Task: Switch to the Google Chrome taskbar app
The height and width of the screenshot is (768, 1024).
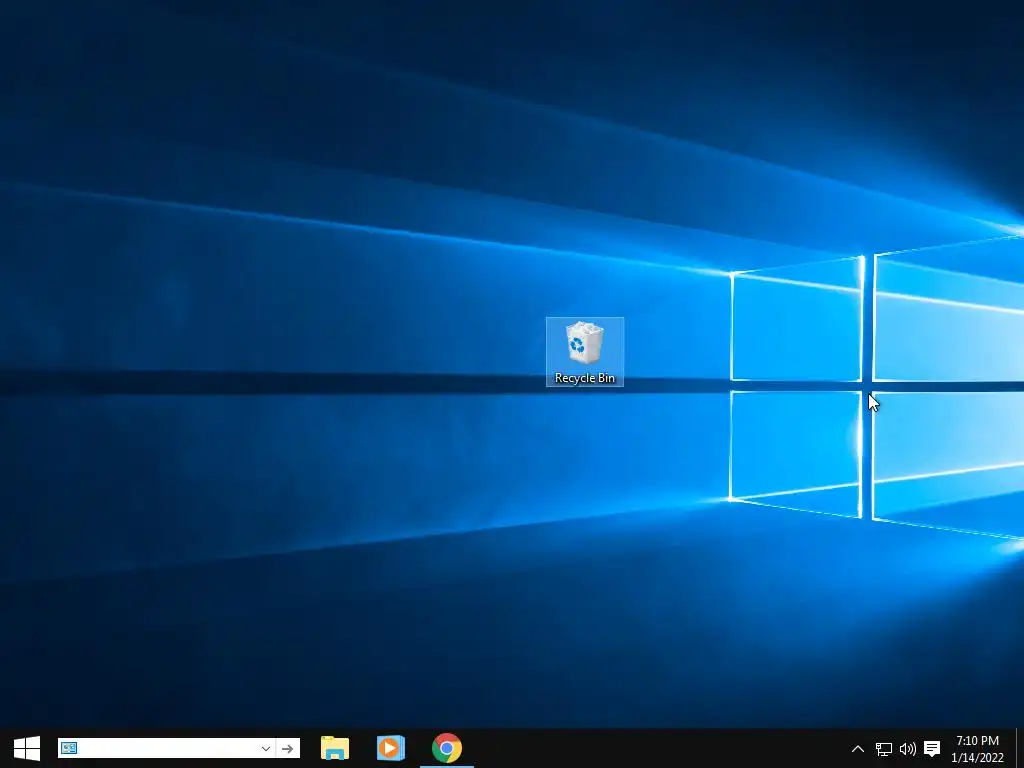Action: click(447, 748)
